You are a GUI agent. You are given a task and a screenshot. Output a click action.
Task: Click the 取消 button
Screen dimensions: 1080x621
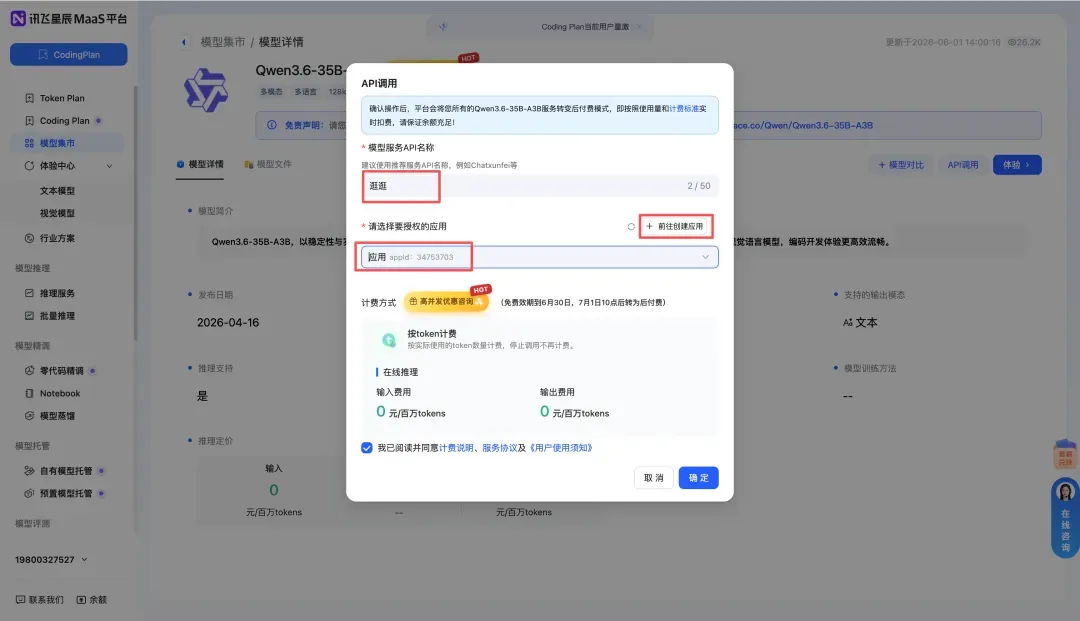point(653,478)
